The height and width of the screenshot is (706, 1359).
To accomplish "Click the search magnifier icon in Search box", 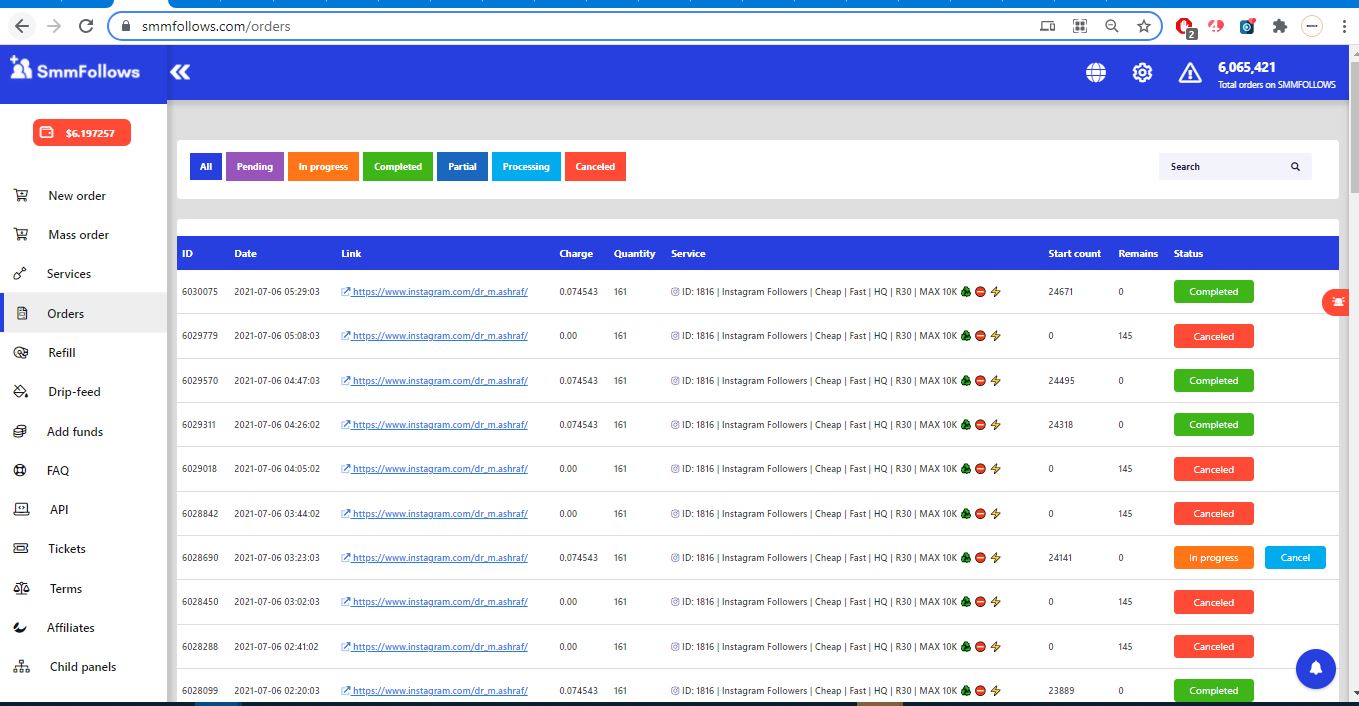I will pos(1295,167).
